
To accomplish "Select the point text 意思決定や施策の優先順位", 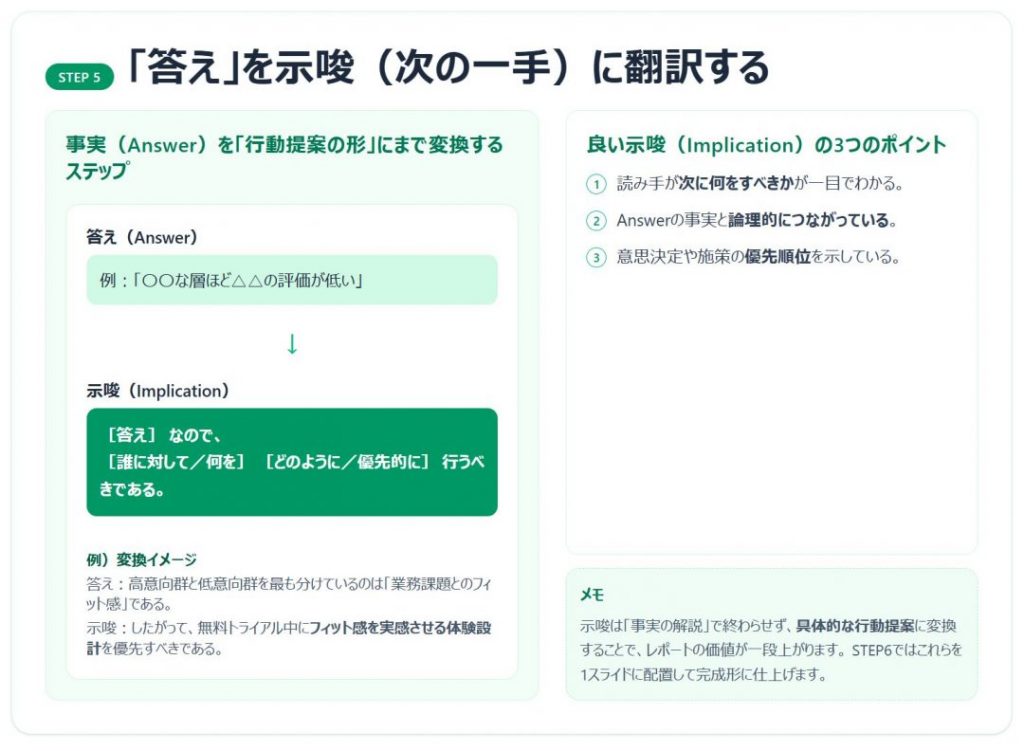I will click(758, 258).
